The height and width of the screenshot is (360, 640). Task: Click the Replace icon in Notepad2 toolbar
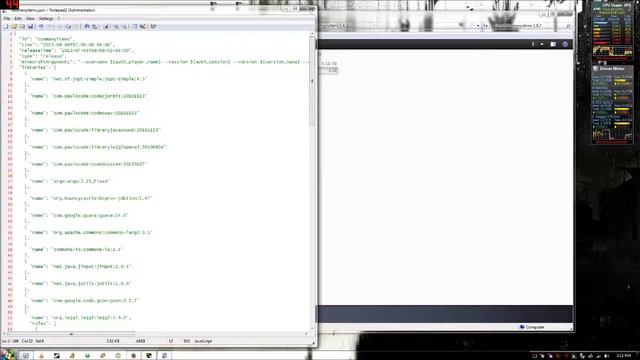95,27
